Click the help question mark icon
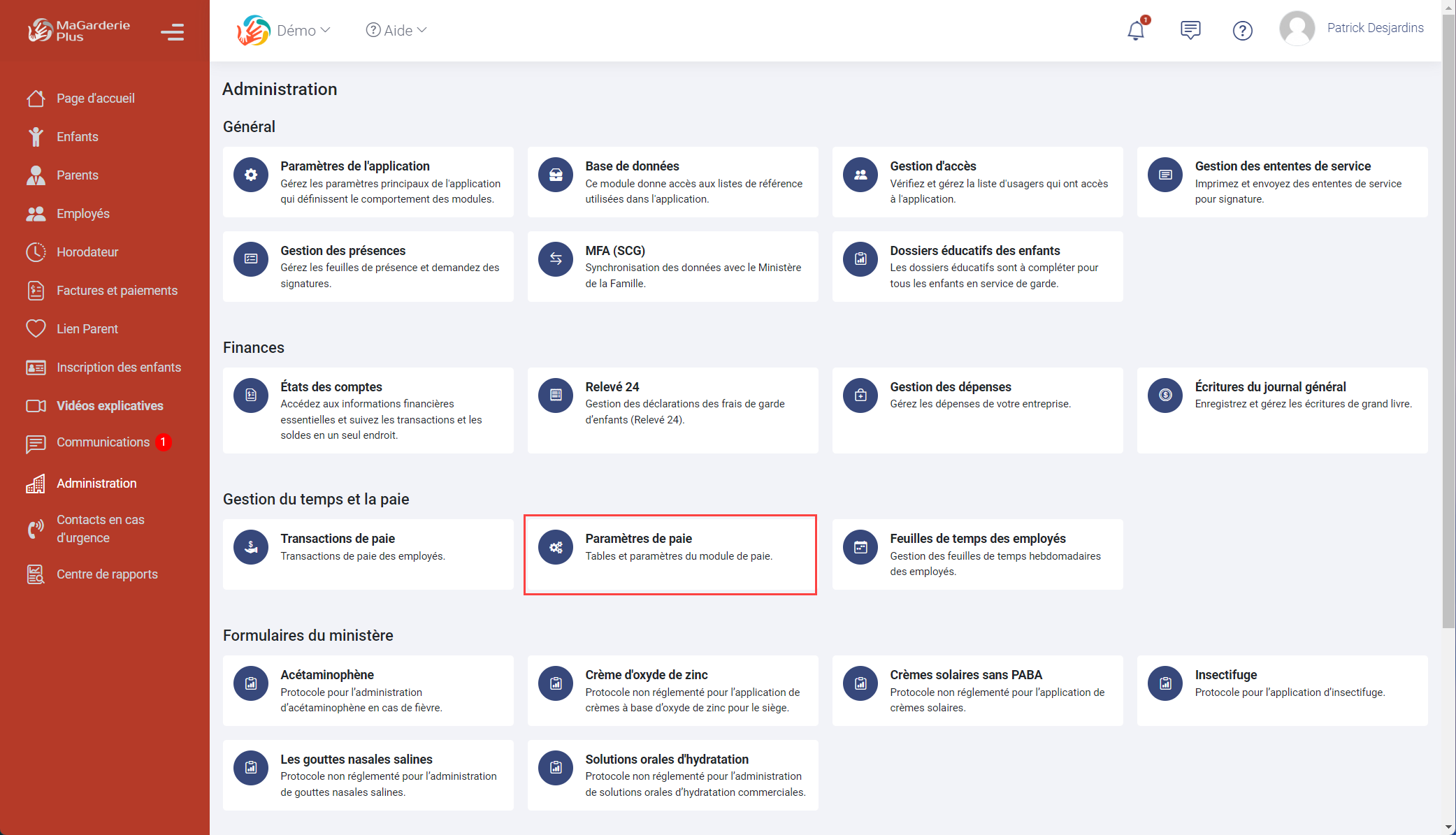 click(1242, 30)
